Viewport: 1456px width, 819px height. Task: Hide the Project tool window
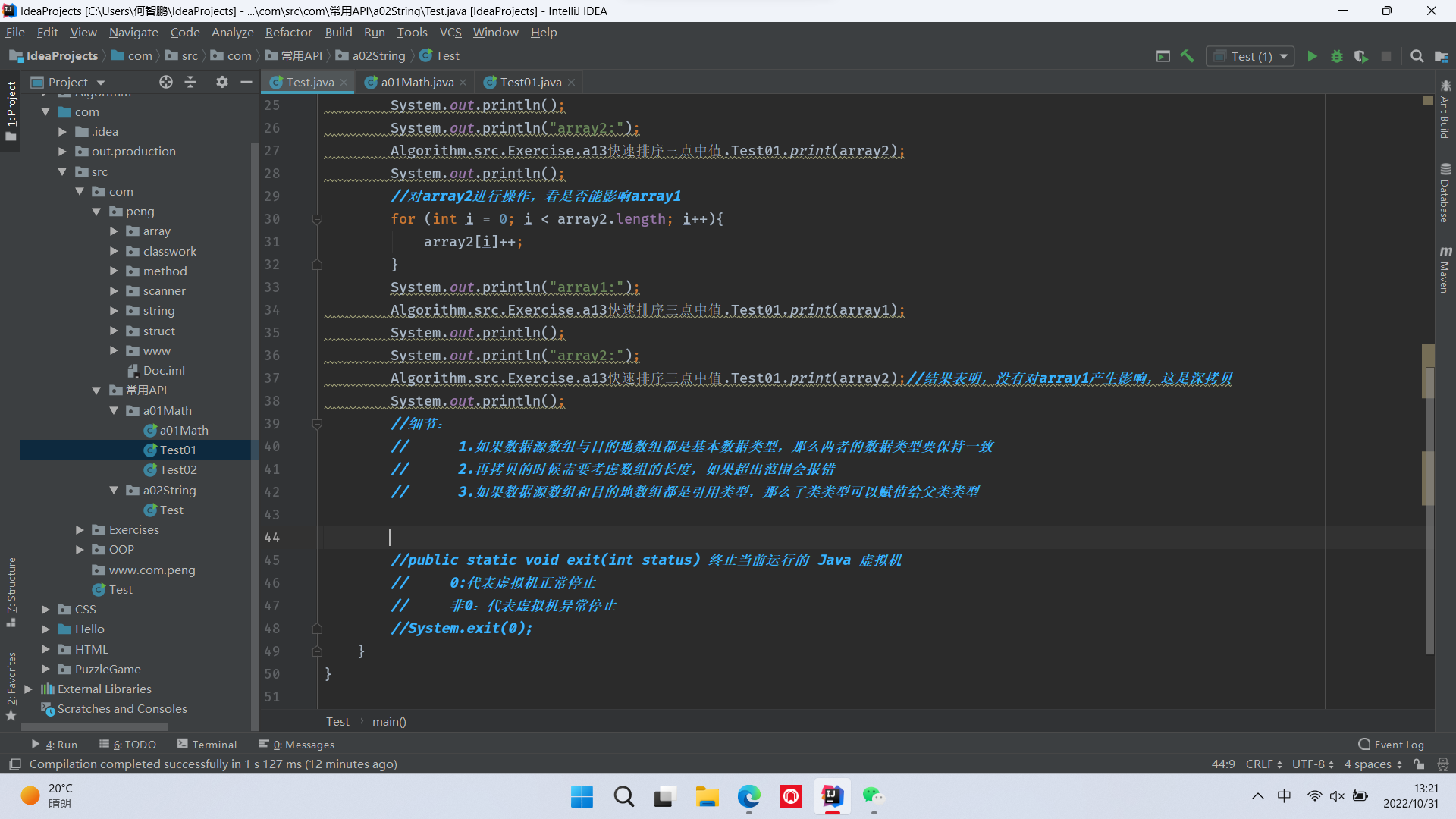pos(246,82)
